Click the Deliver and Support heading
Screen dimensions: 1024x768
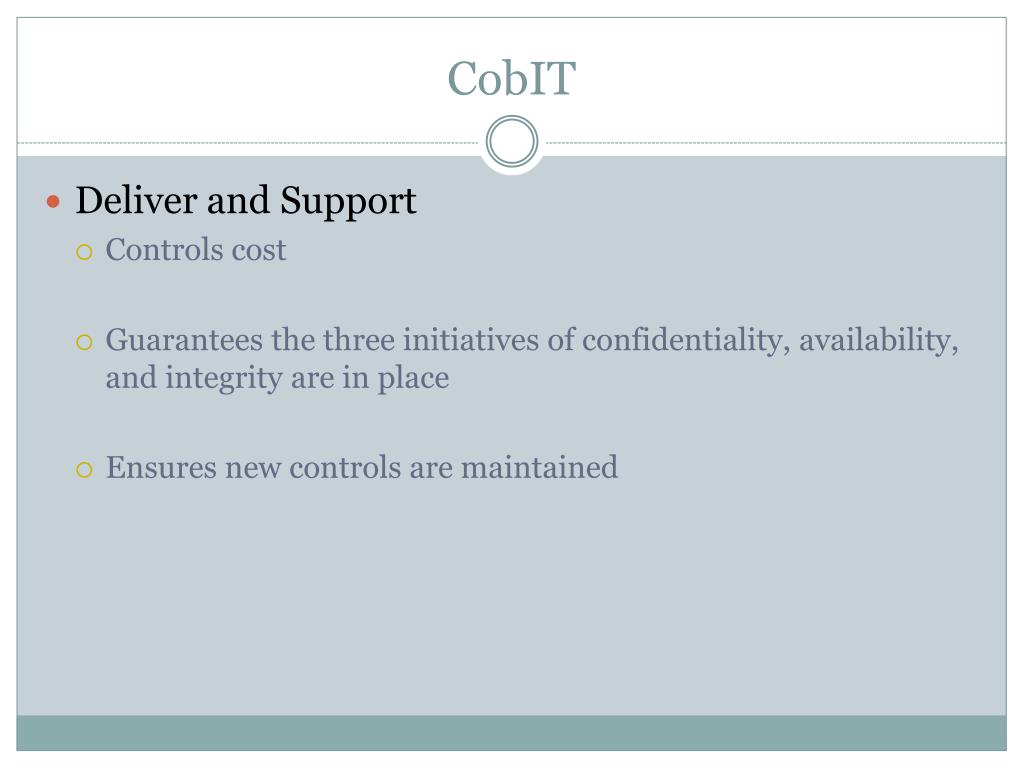[x=246, y=201]
